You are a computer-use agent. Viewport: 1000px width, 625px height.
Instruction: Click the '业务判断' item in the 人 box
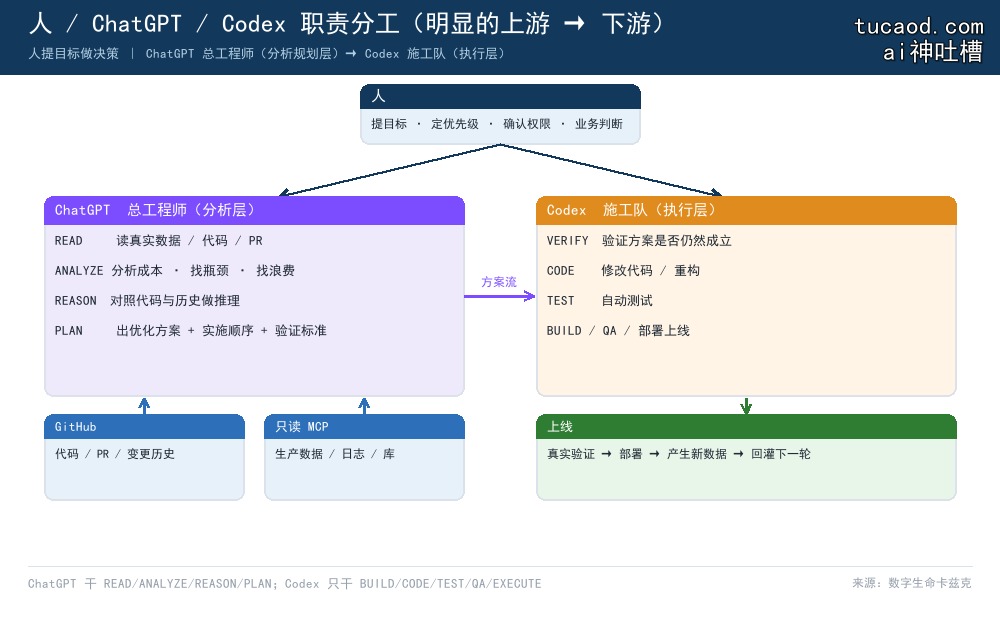click(598, 124)
